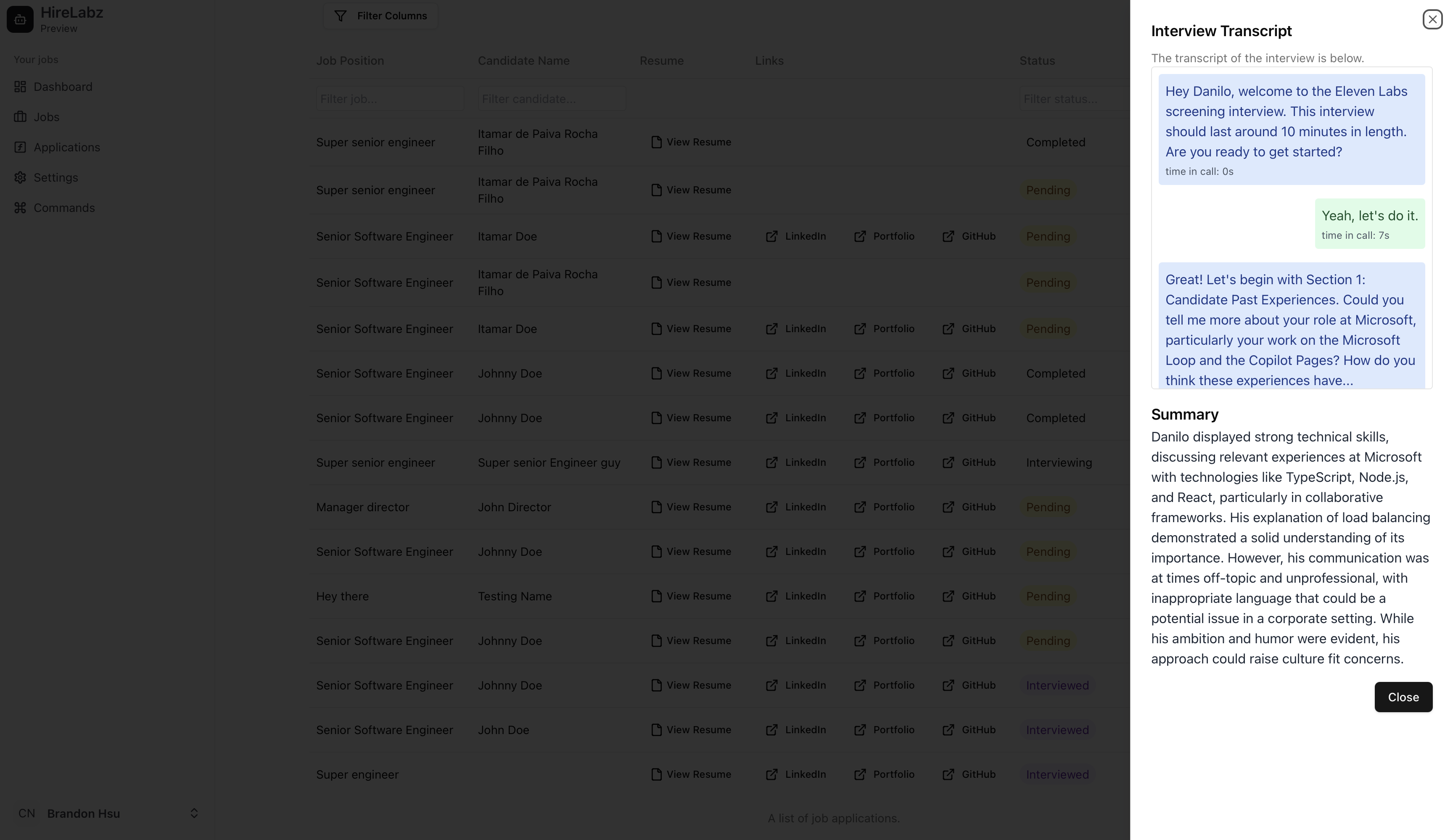Click LinkedIn icon link for Itamar Doe
The image size is (1453, 840).
tap(771, 236)
